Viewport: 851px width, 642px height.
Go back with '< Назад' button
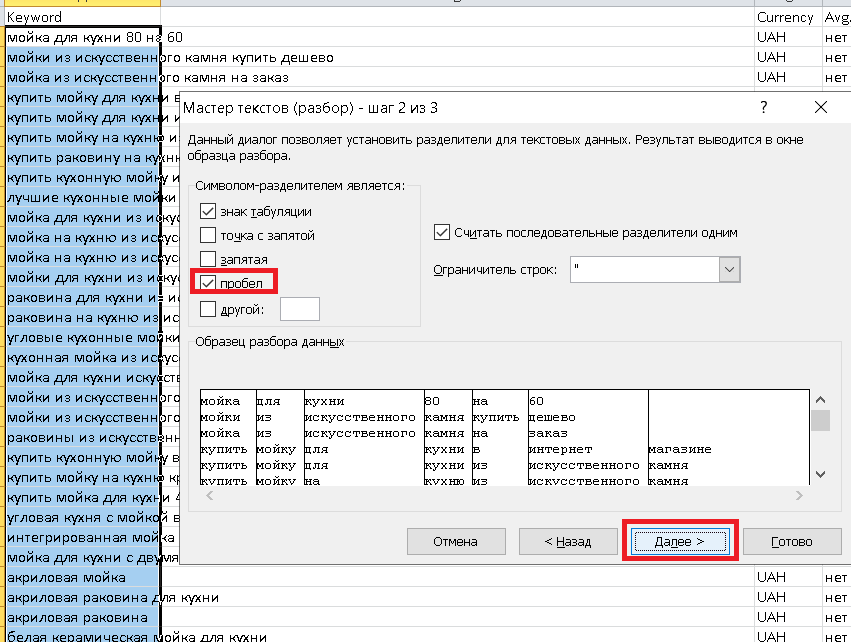[x=567, y=542]
